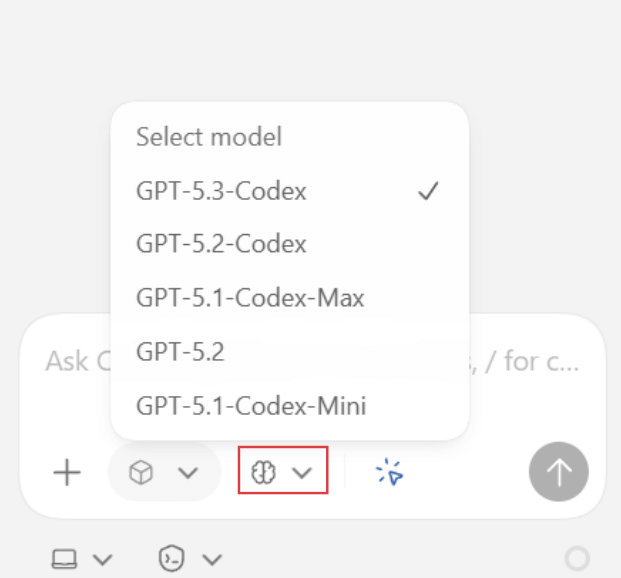Choose GPT-5.2-Codex model
Viewport: 621px width, 578px height.
(x=221, y=244)
